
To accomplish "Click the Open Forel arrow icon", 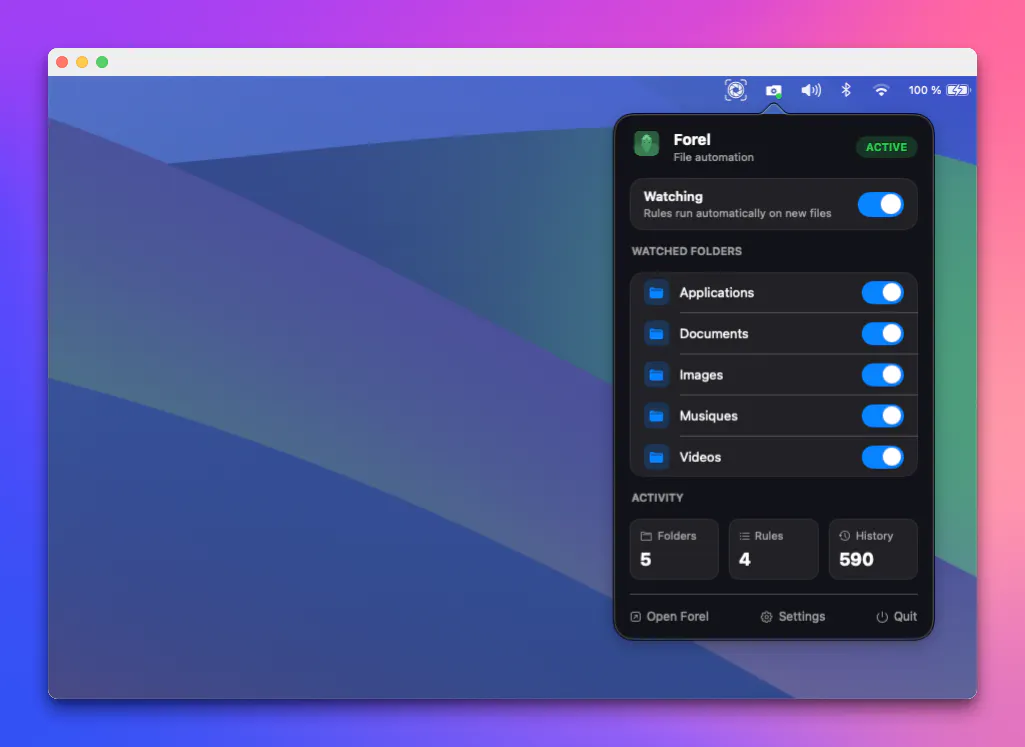I will pyautogui.click(x=635, y=617).
